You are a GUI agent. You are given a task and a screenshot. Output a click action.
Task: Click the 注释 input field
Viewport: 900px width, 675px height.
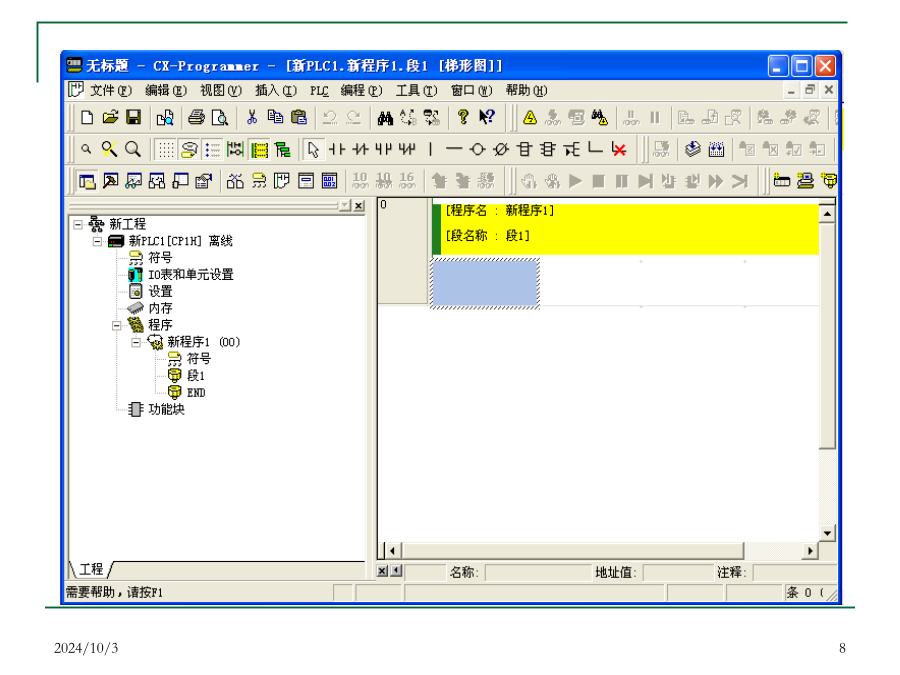point(794,572)
